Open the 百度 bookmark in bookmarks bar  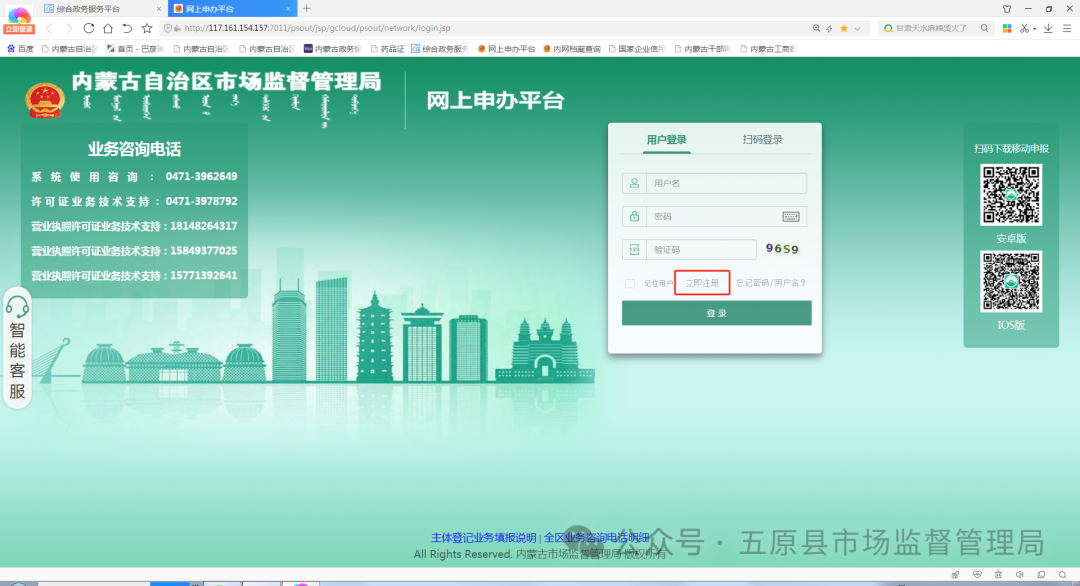point(20,47)
